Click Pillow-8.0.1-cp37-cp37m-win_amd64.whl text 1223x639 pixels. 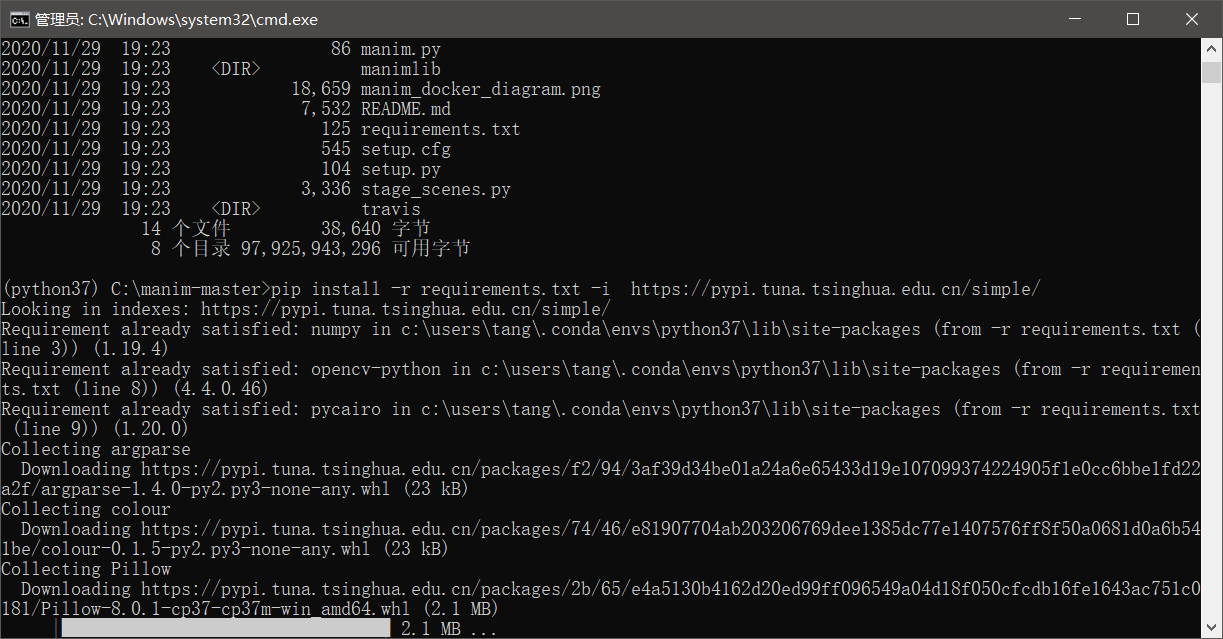[226, 609]
